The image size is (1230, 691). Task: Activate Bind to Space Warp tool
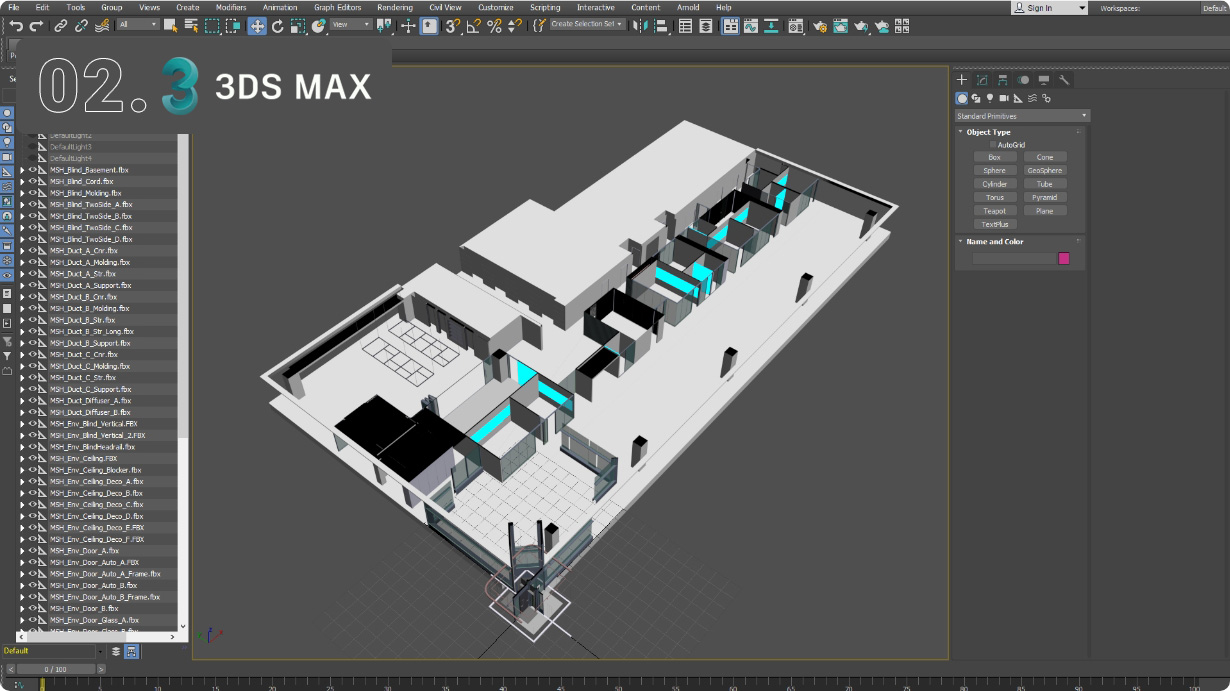102,26
